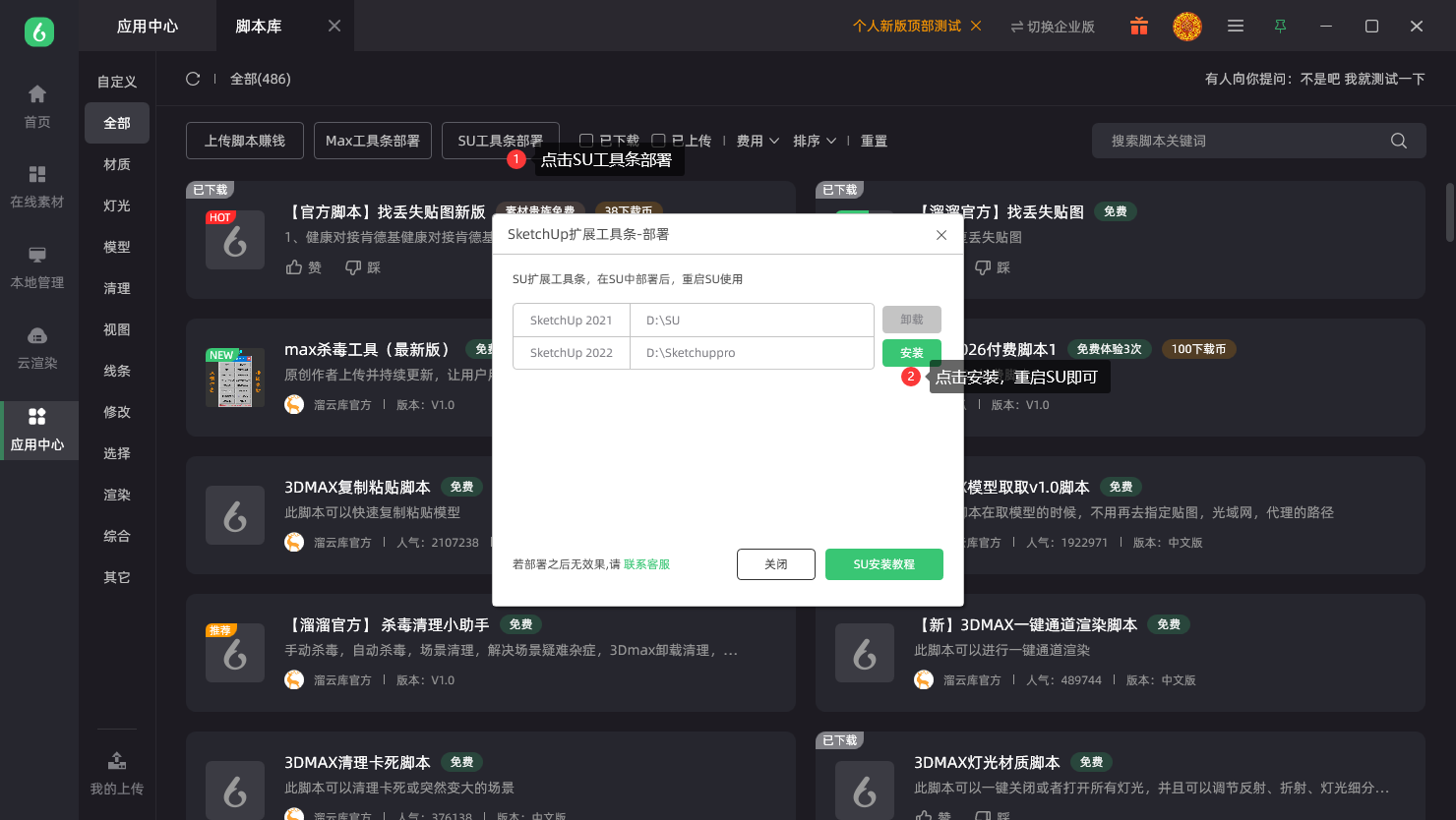Image resolution: width=1456 pixels, height=820 pixels.
Task: Click the 3DMAX灯光材质脚本 thumbnail icon
Action: (x=865, y=791)
